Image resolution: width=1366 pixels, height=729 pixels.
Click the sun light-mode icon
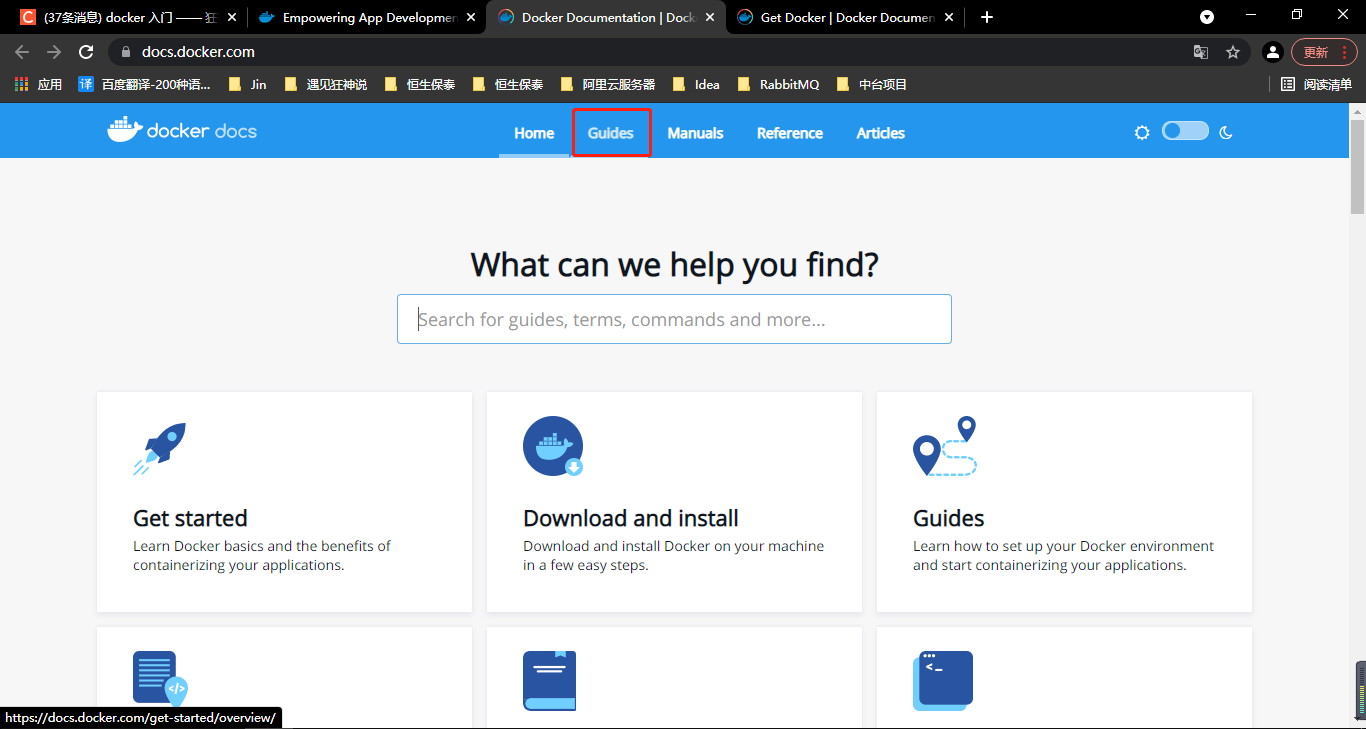coord(1142,132)
